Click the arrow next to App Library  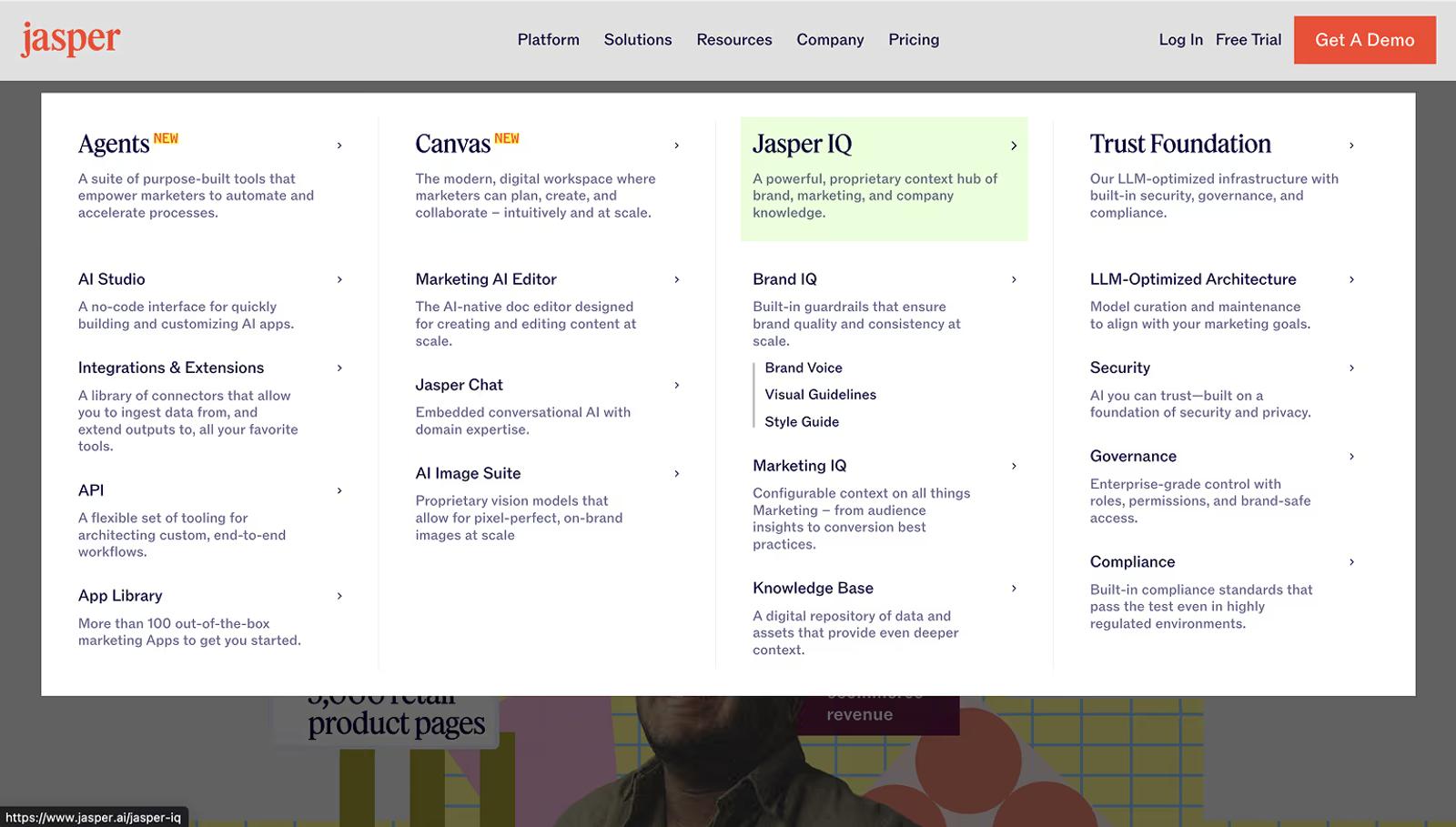click(339, 596)
